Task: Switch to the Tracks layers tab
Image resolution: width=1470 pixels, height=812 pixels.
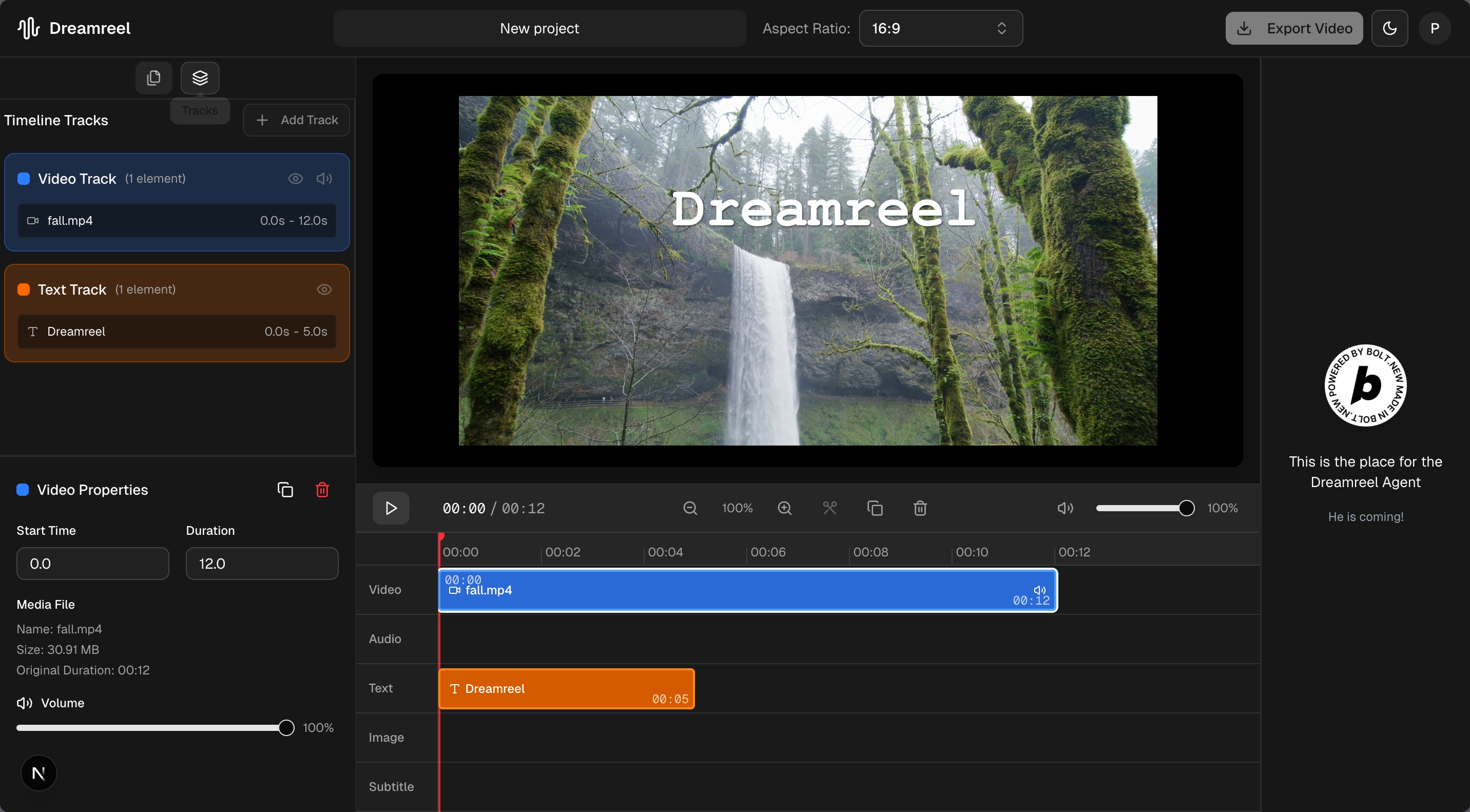Action: click(200, 78)
